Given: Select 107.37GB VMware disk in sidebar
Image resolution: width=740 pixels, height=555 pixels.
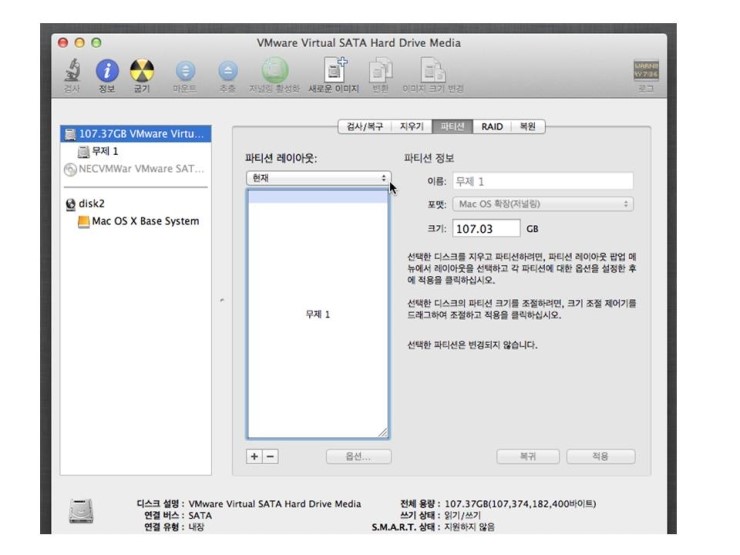Looking at the screenshot, I should (135, 133).
